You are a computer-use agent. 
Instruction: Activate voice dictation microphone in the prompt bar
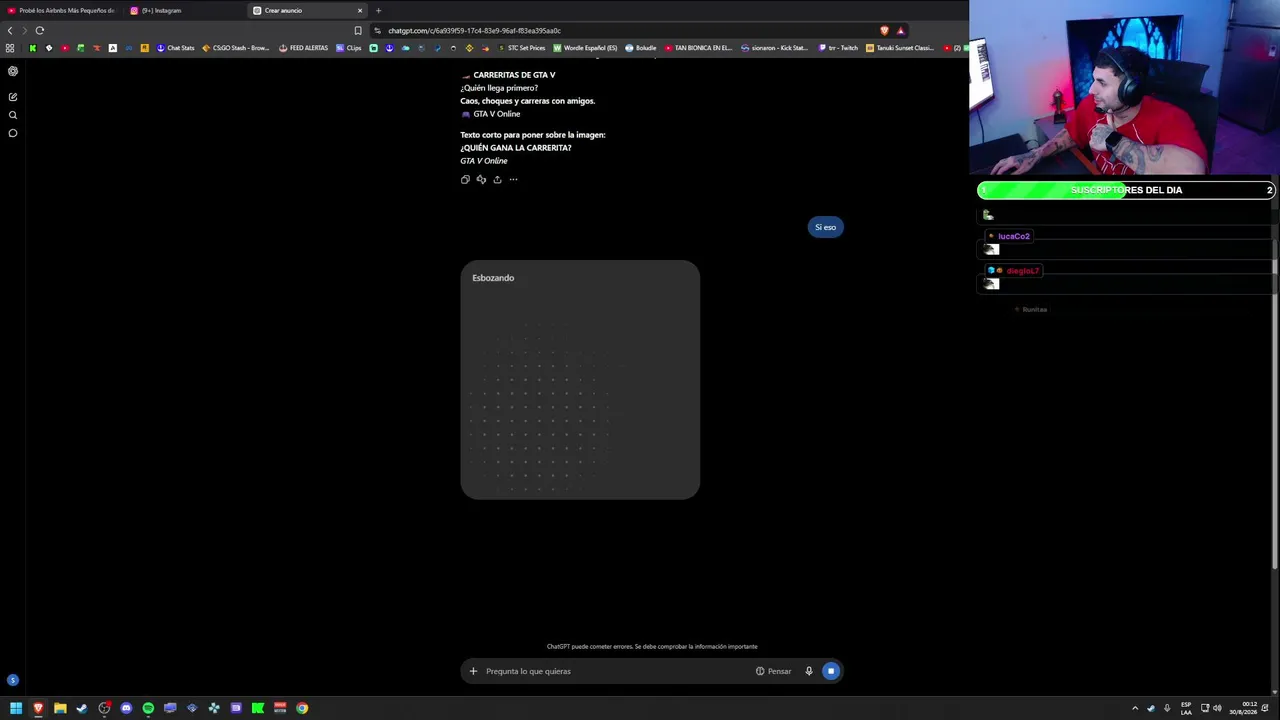click(809, 671)
